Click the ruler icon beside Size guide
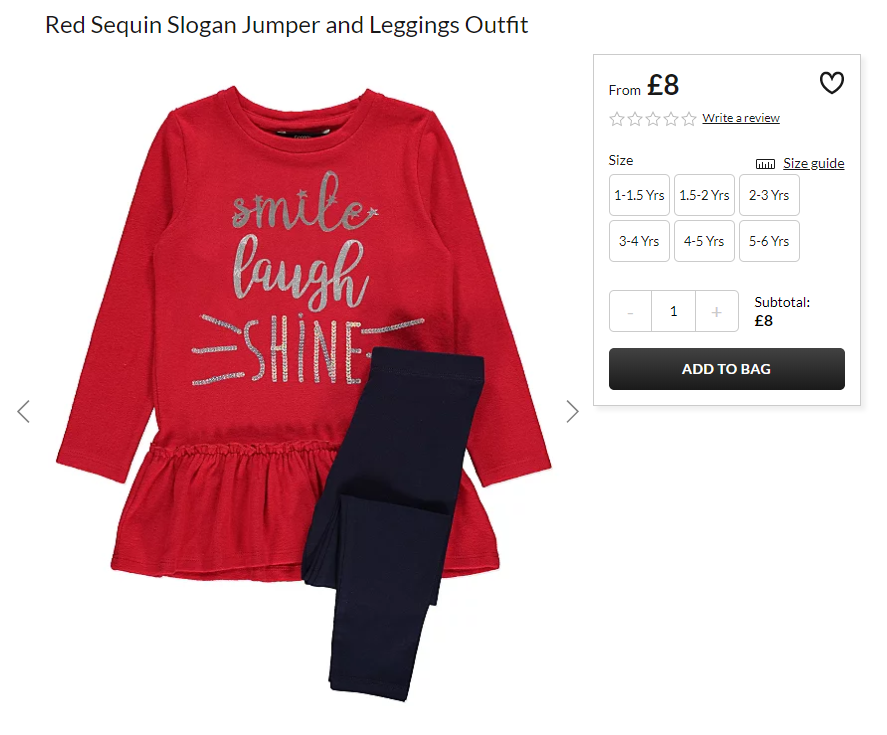887x735 pixels. point(765,164)
